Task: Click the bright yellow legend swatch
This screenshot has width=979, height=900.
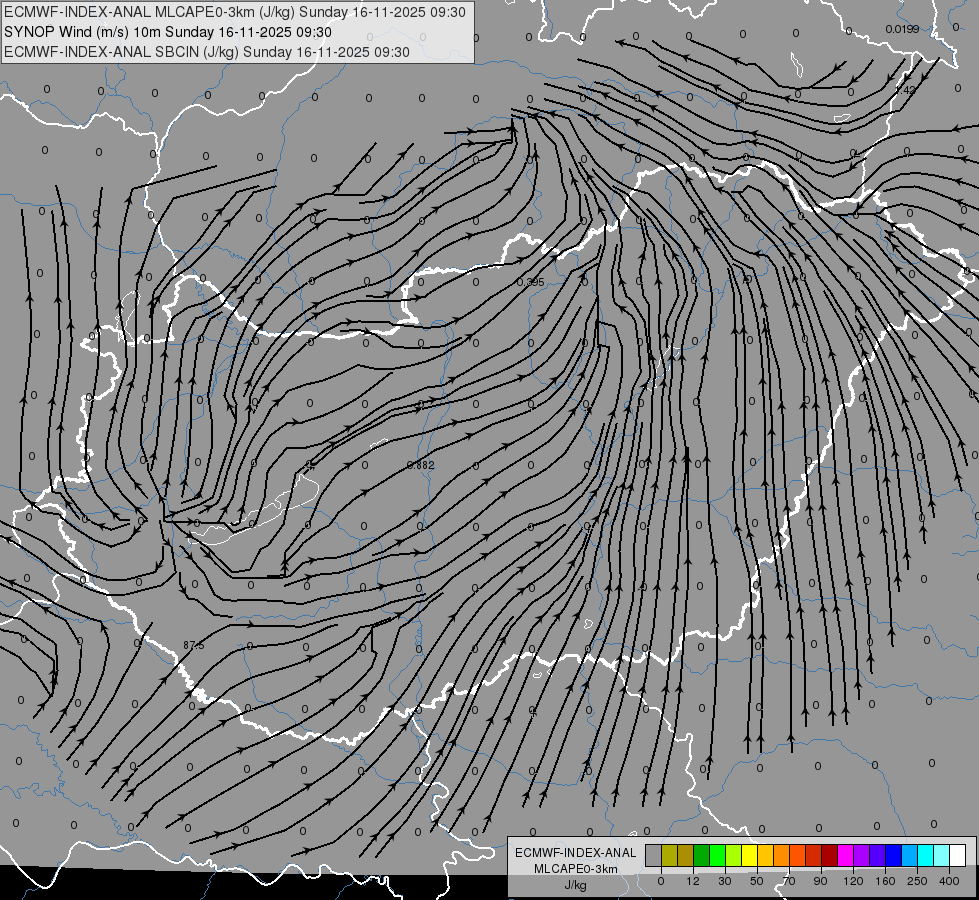Action: click(x=750, y=855)
